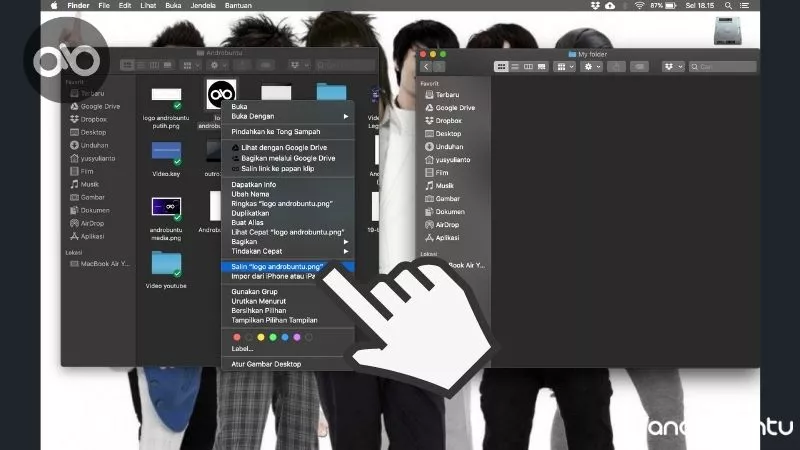Select Google Drive in My folder sidebar
Image resolution: width=800 pixels, height=450 pixels.
tap(453, 108)
